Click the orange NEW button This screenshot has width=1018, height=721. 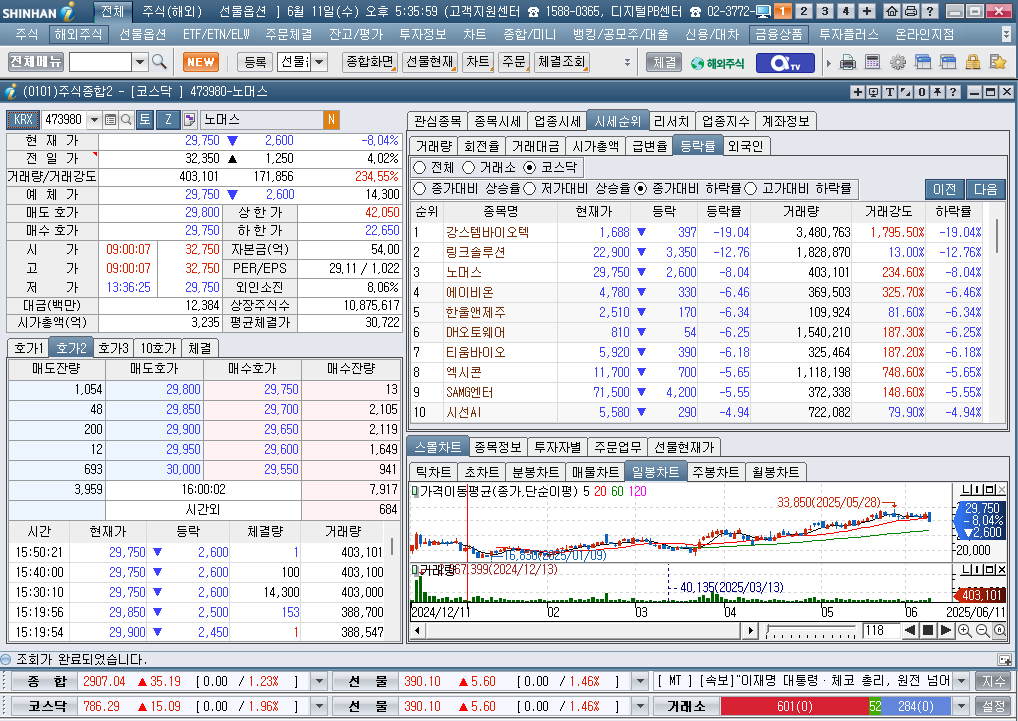(201, 62)
